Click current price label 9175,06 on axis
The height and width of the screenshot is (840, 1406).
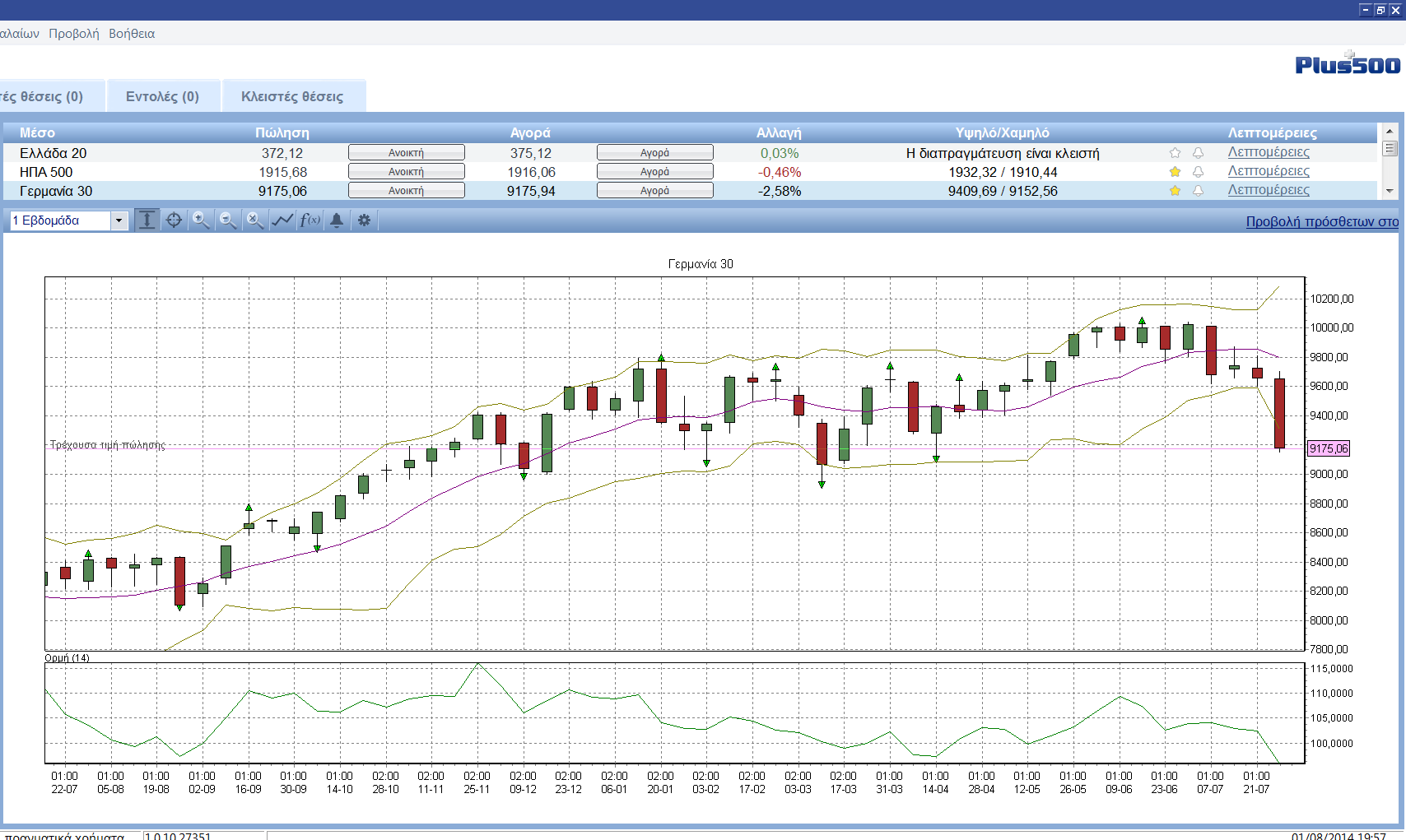1329,448
